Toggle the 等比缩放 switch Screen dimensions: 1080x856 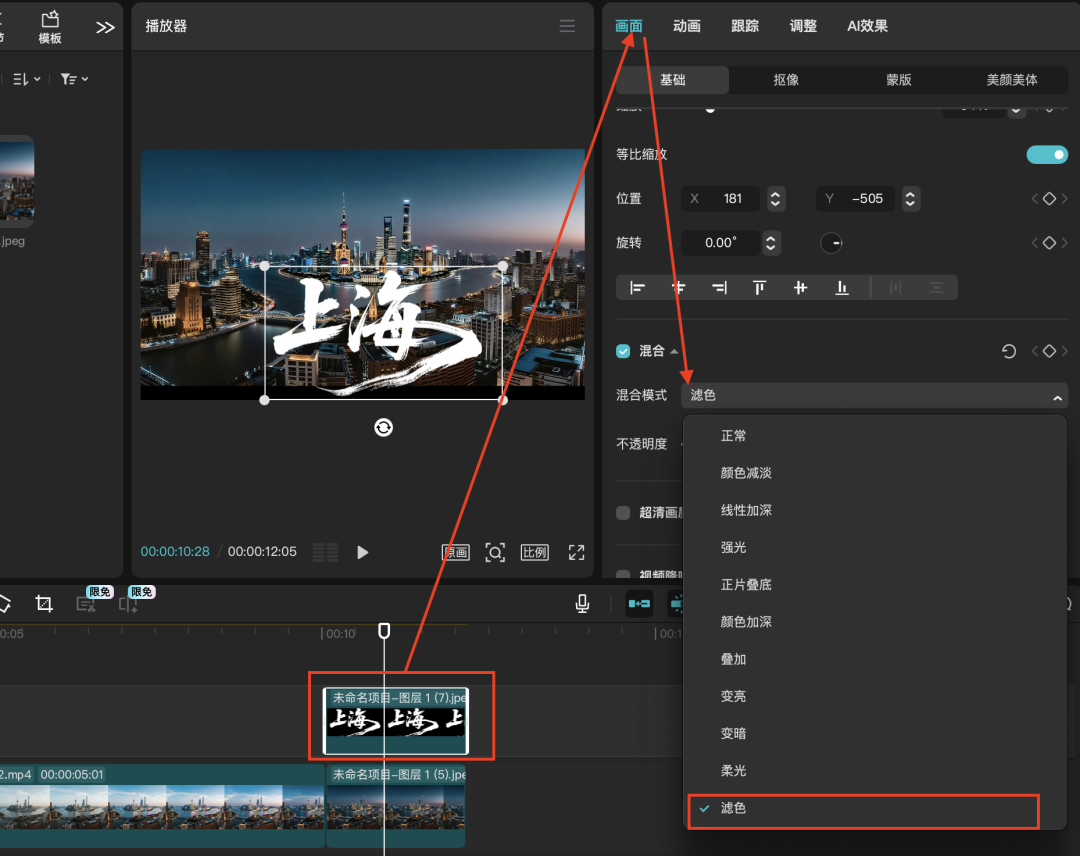(x=1047, y=155)
